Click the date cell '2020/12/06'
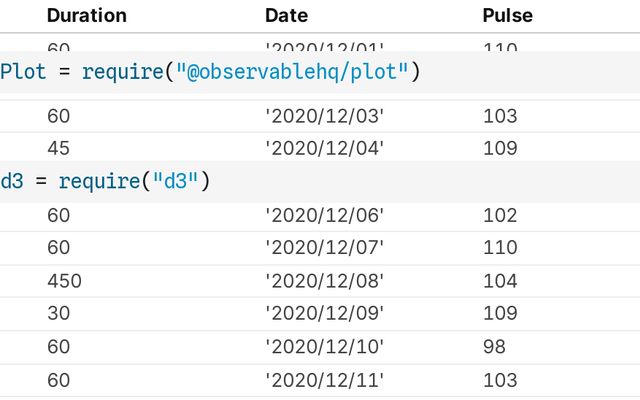Screen dimensions: 640x400 click(325, 215)
